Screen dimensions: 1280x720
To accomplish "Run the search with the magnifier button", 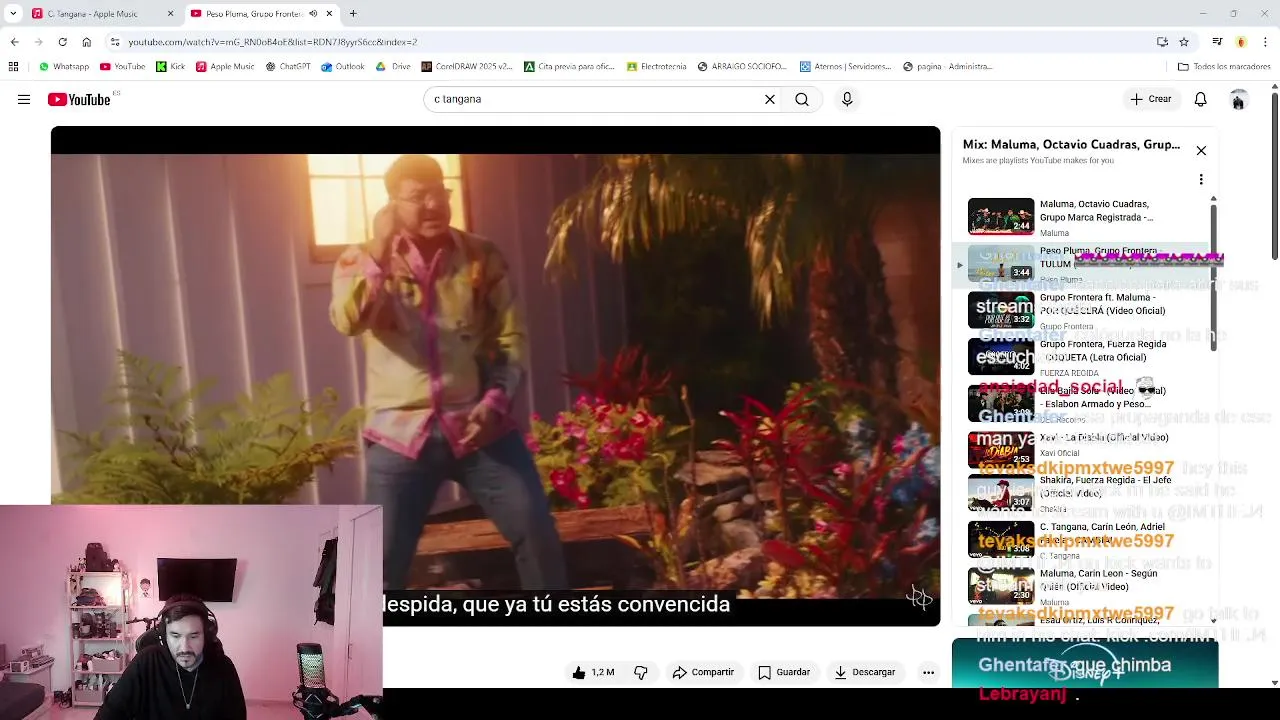I will coord(802,99).
